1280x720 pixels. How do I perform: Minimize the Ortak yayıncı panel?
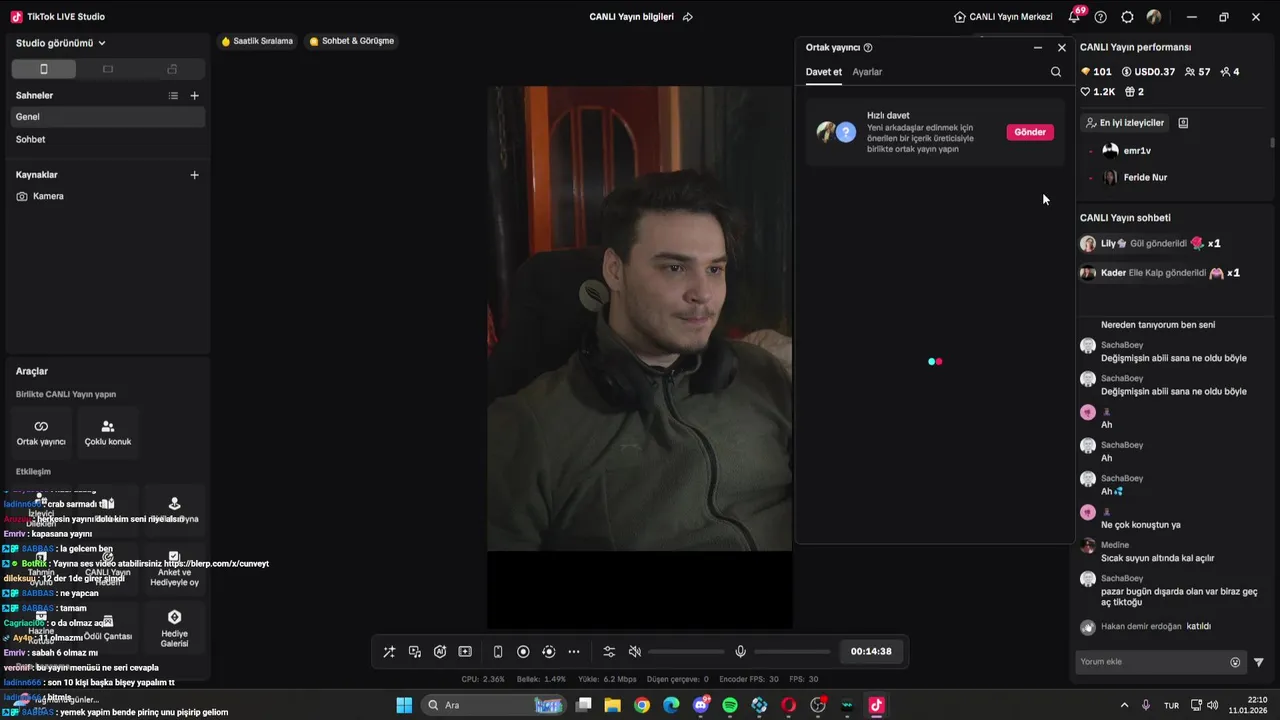1038,48
